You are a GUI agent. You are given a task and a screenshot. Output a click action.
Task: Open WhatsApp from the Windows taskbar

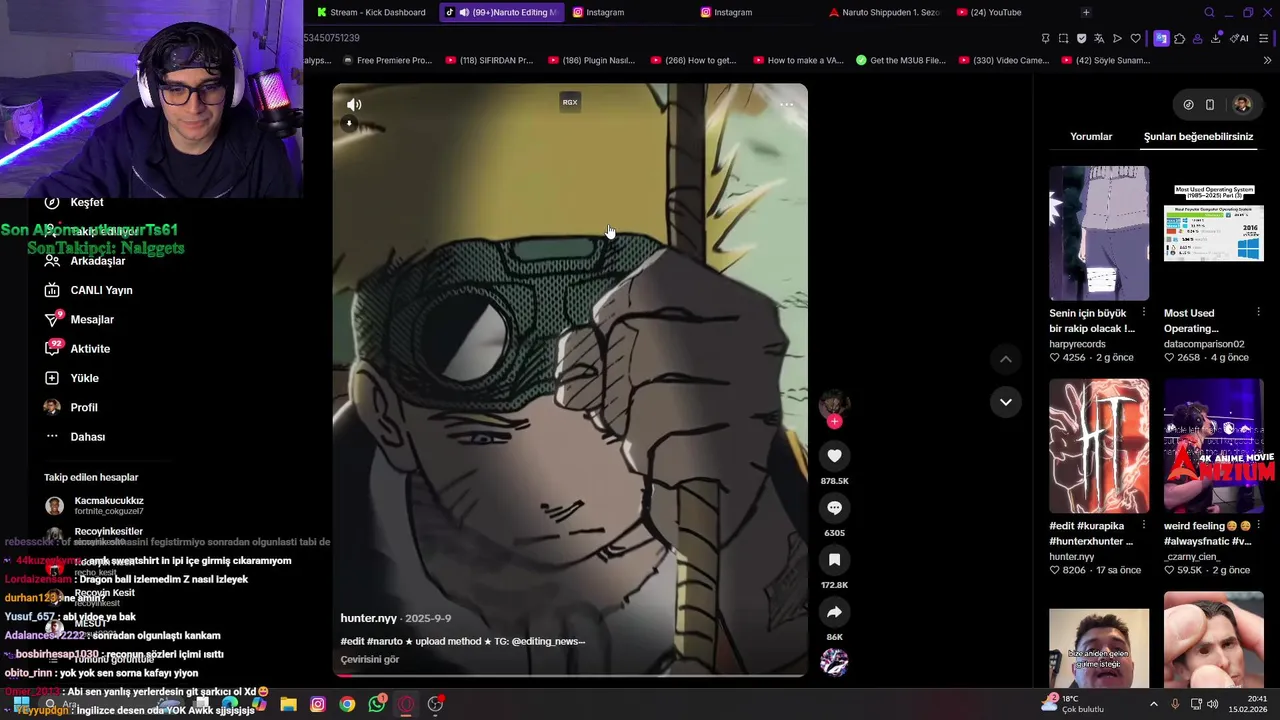(x=376, y=704)
